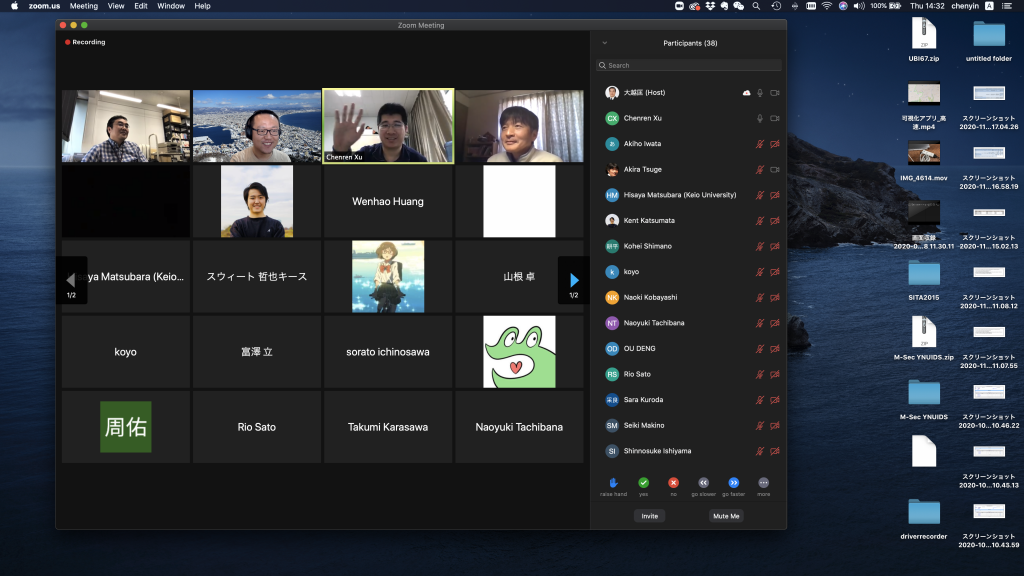1024x576 pixels.
Task: Click the Invite button
Action: [x=650, y=516]
